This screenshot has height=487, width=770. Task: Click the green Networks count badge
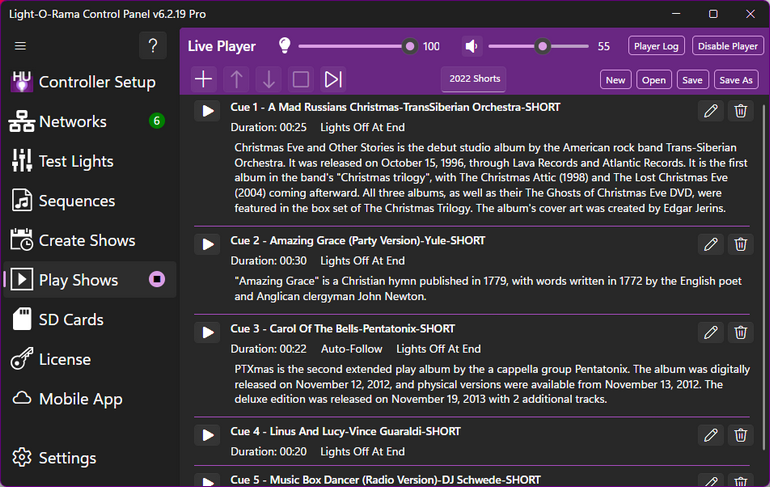157,121
